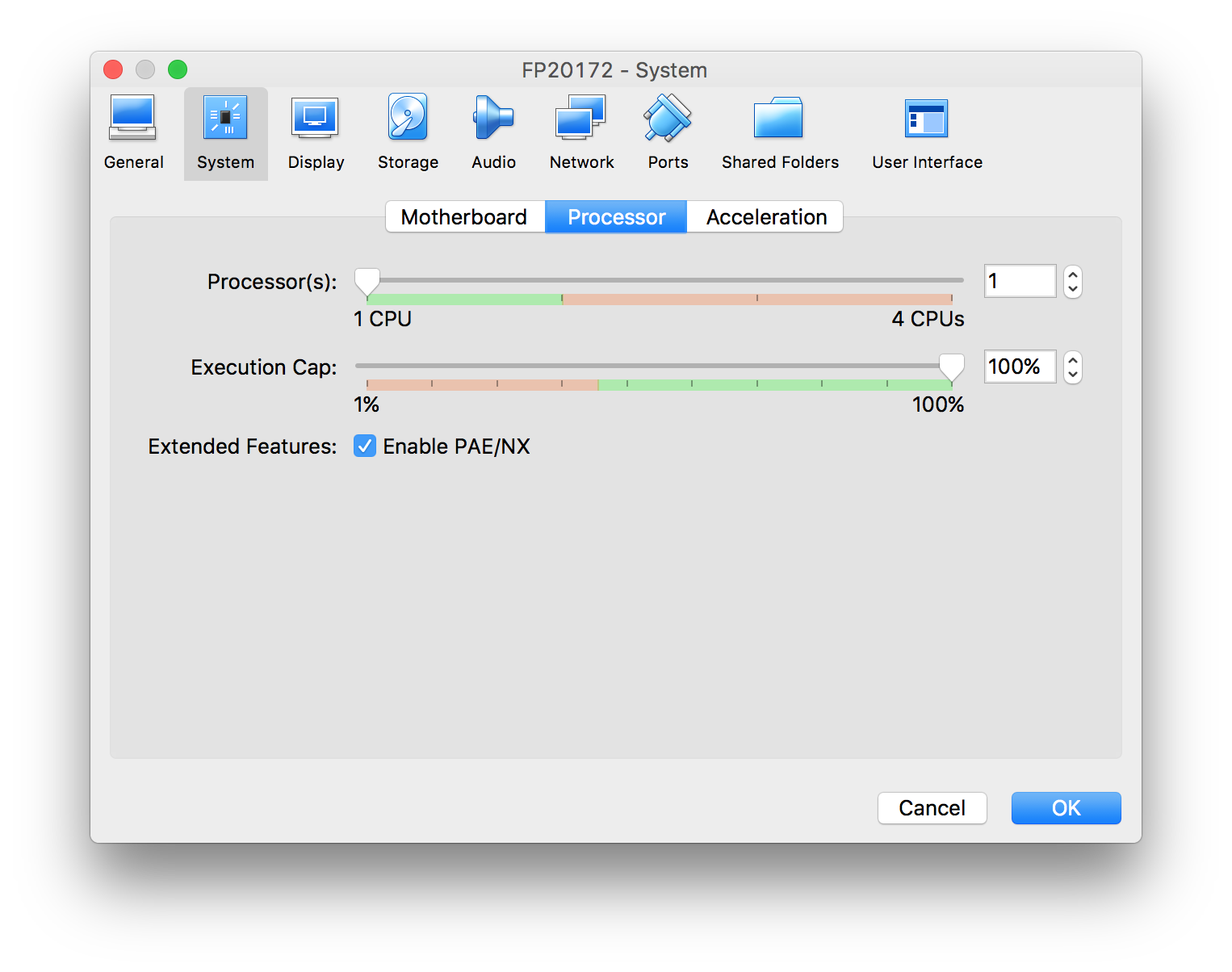Switch to the Acceleration tab
Image resolution: width=1232 pixels, height=972 pixels.
[766, 217]
